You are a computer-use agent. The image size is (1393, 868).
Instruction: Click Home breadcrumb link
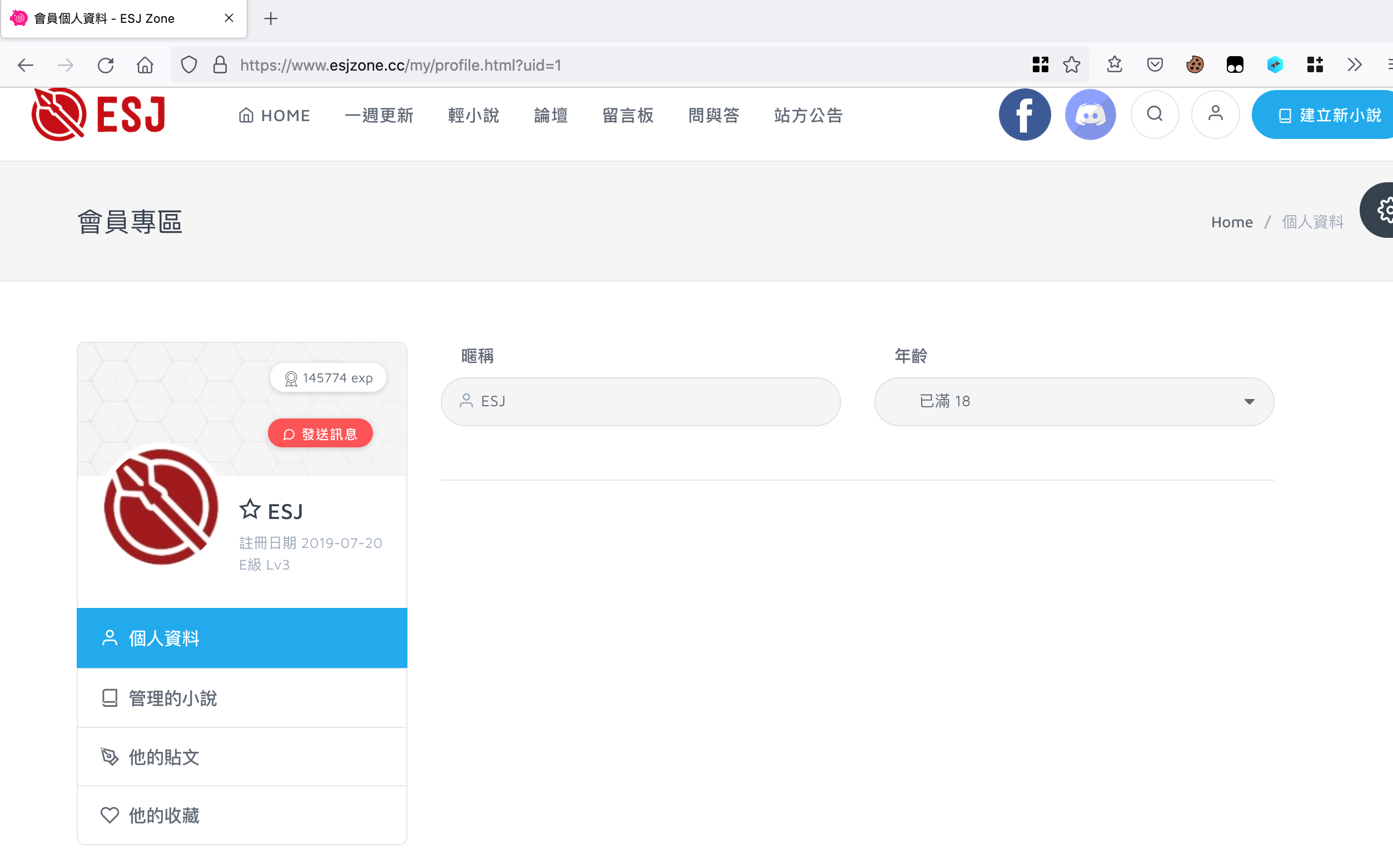point(1232,222)
